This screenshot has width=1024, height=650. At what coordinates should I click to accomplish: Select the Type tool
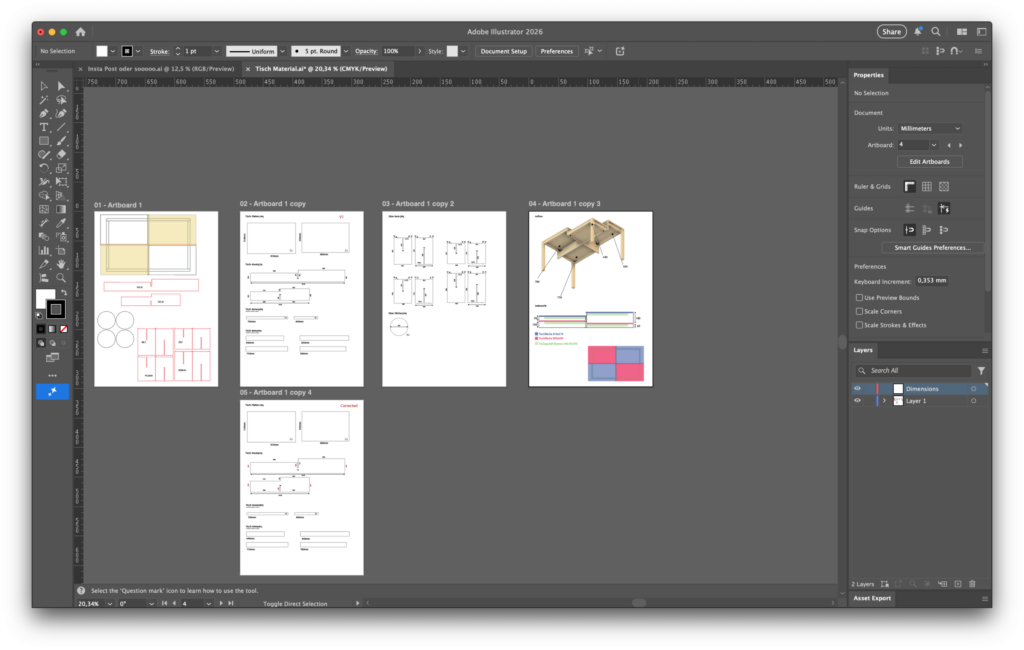coord(44,127)
